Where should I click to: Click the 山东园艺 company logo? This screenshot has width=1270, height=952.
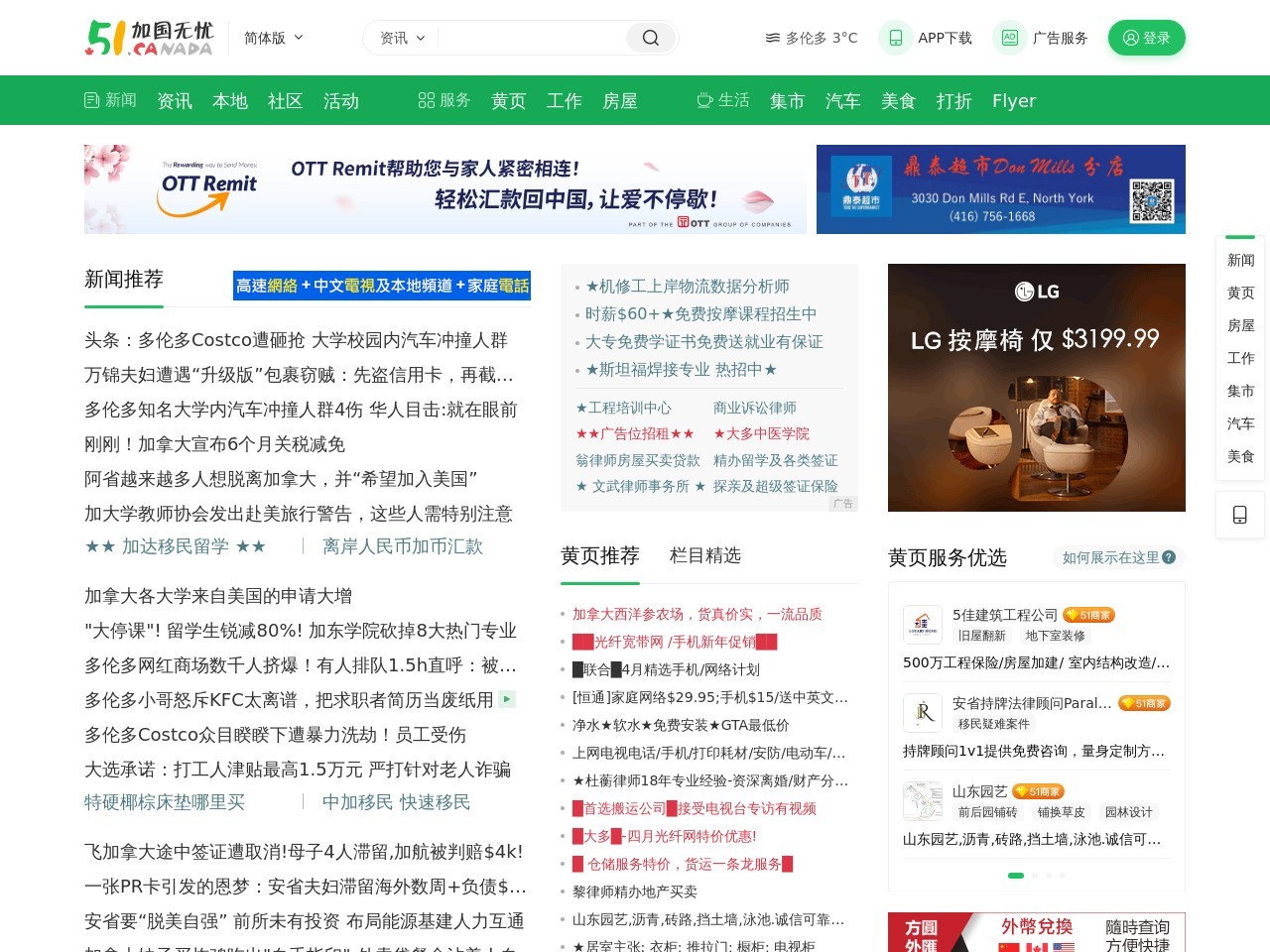[923, 801]
